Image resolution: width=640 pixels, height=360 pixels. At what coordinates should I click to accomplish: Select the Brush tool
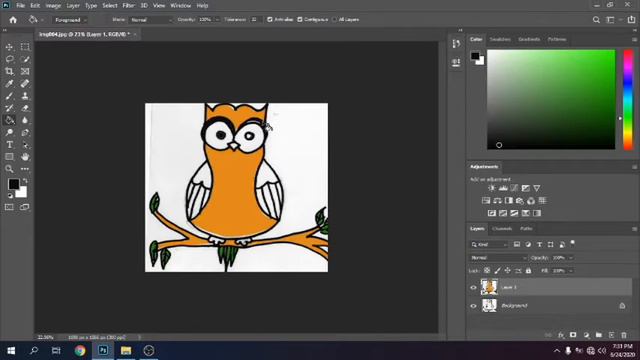coord(9,96)
